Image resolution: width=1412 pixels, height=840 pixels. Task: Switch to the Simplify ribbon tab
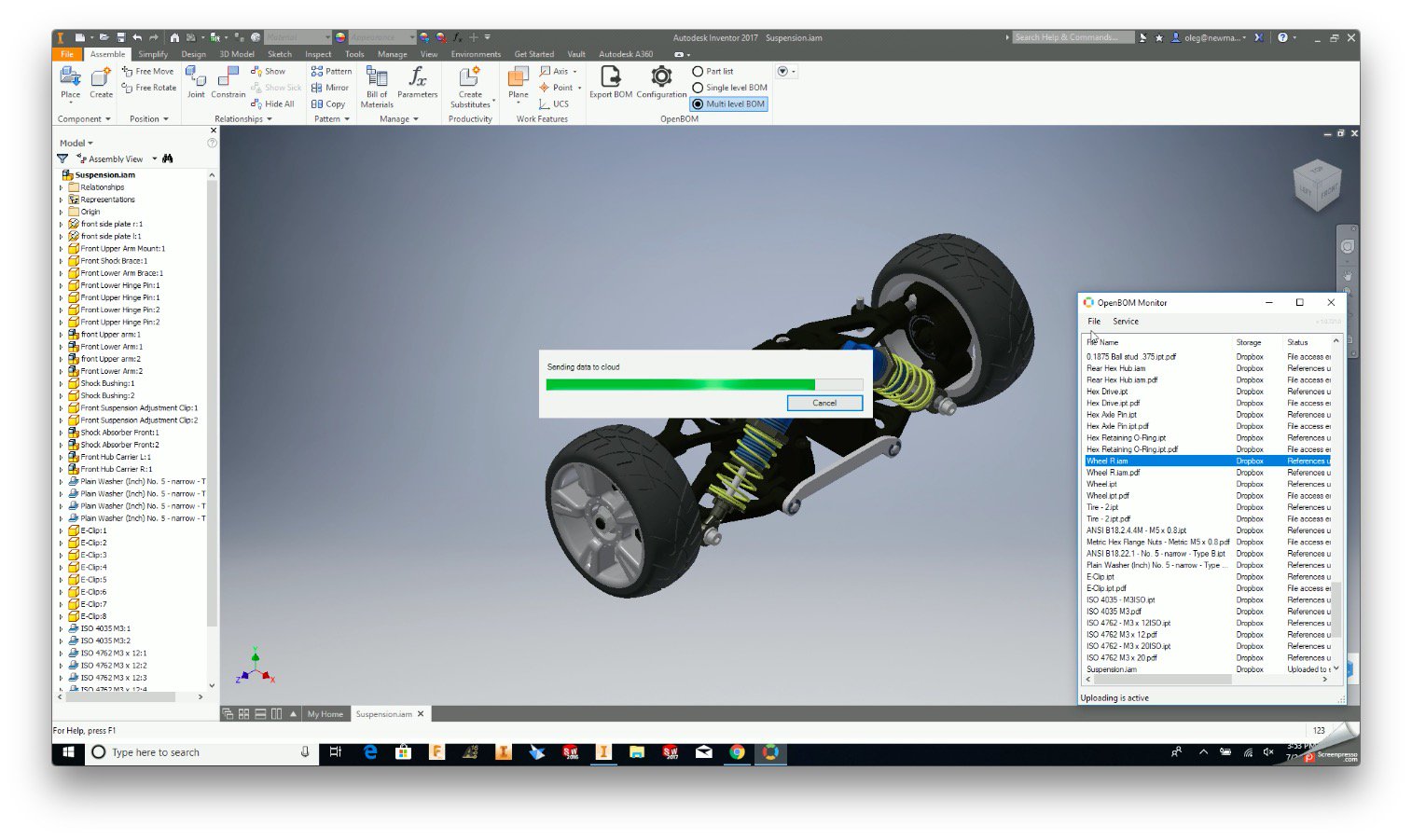(154, 54)
